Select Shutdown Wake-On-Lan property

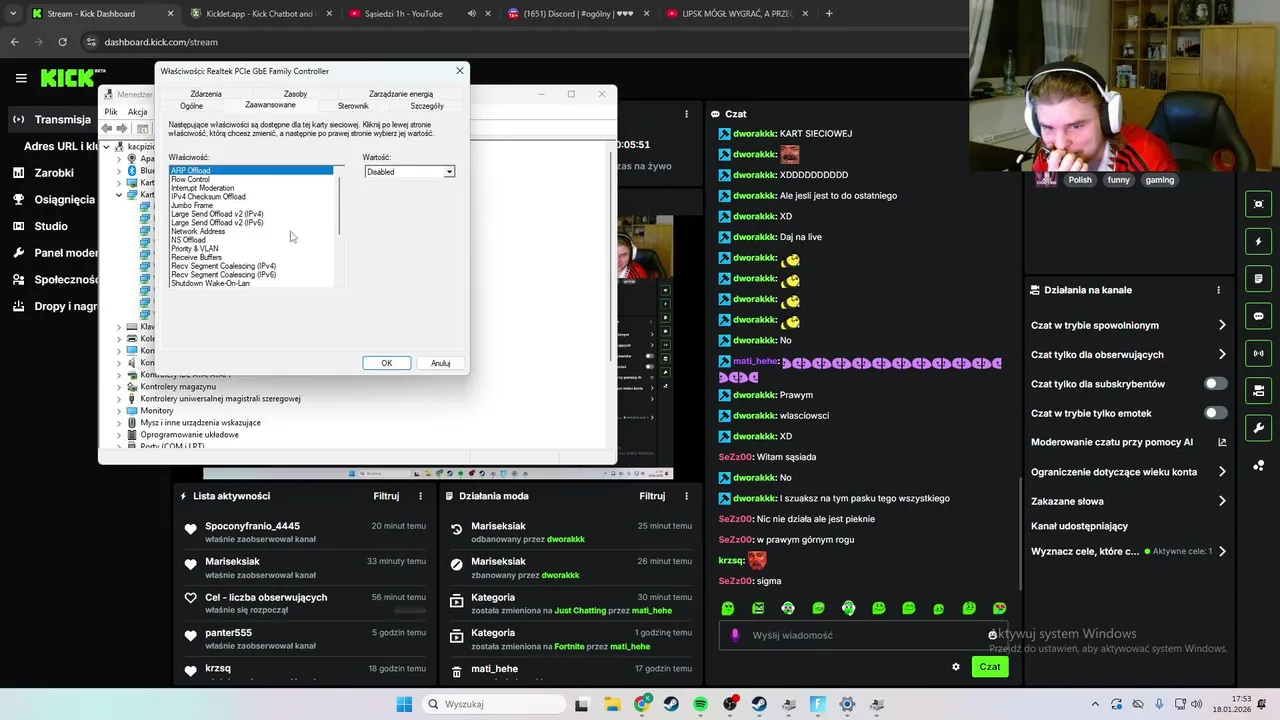click(x=210, y=283)
